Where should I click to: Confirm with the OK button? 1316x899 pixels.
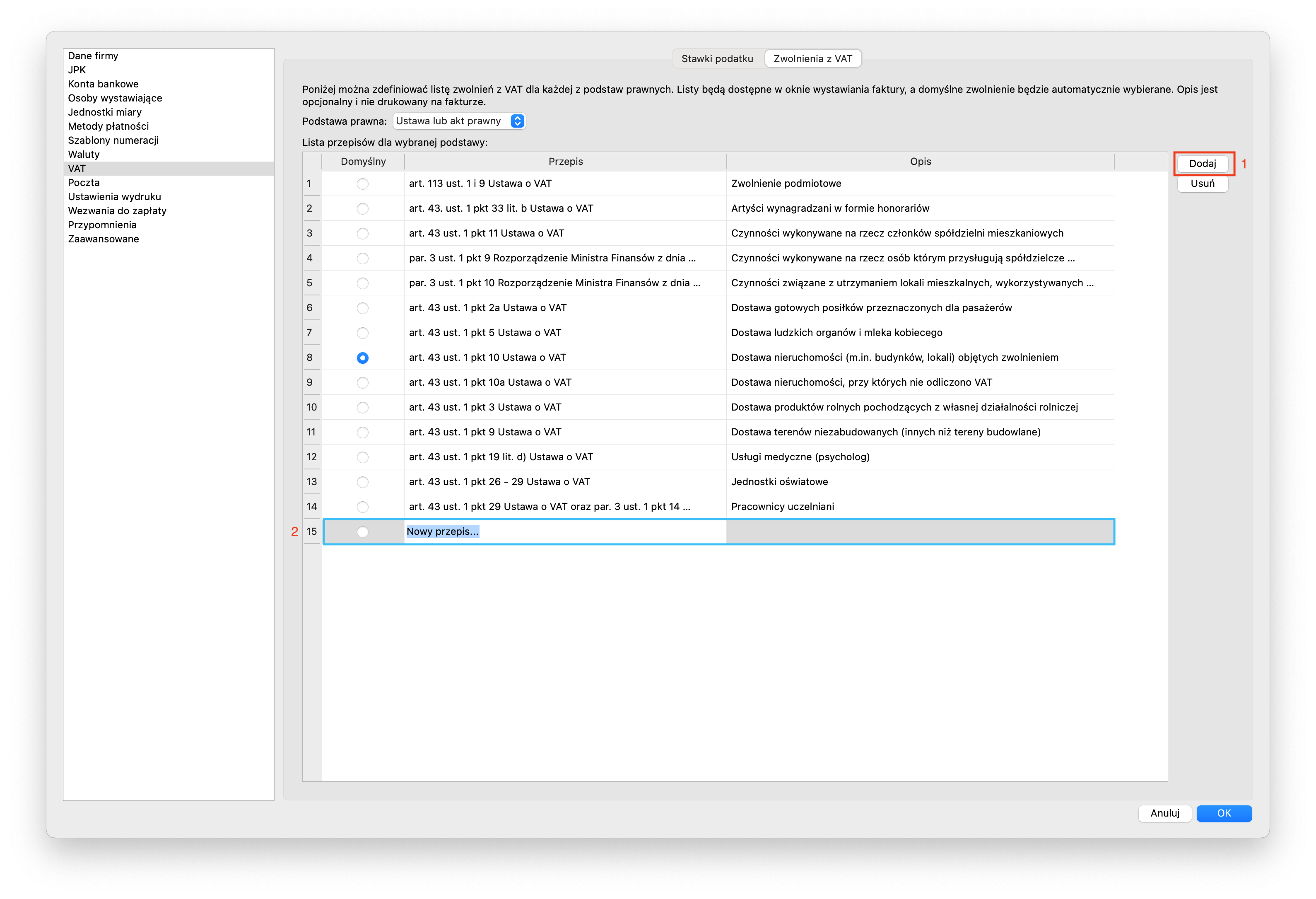pyautogui.click(x=1223, y=813)
